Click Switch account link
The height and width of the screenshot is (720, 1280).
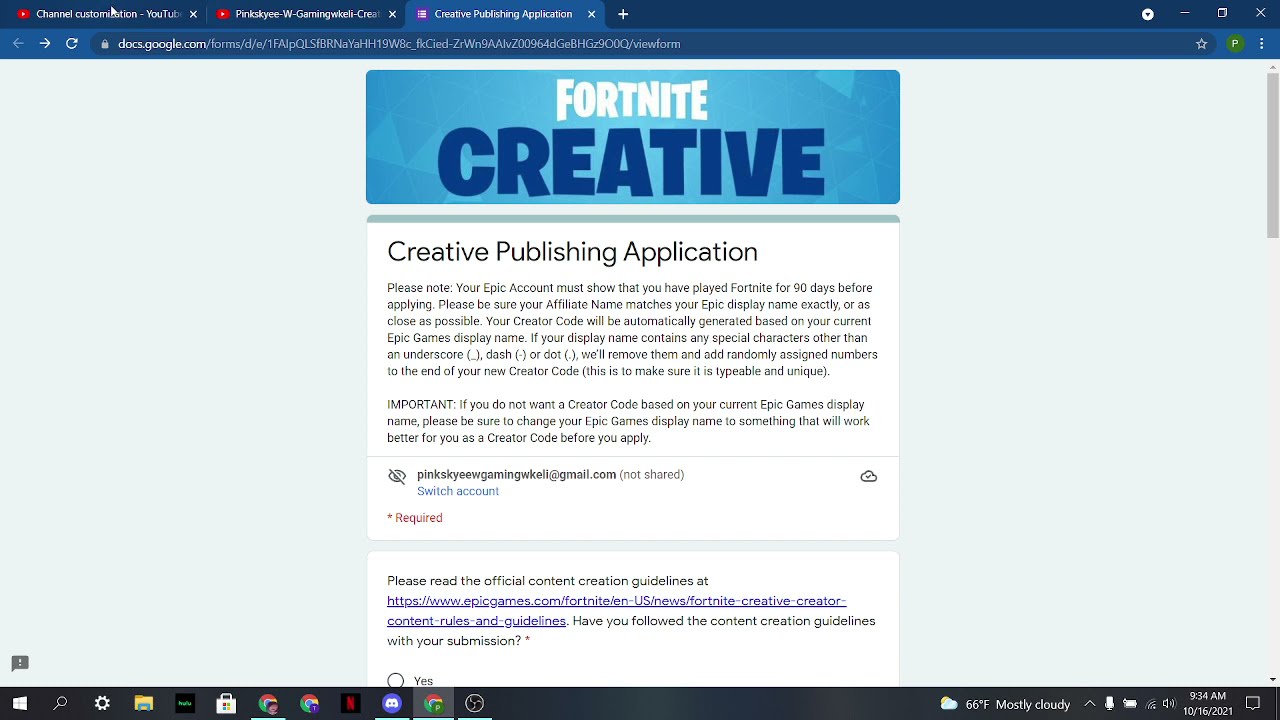(x=458, y=491)
